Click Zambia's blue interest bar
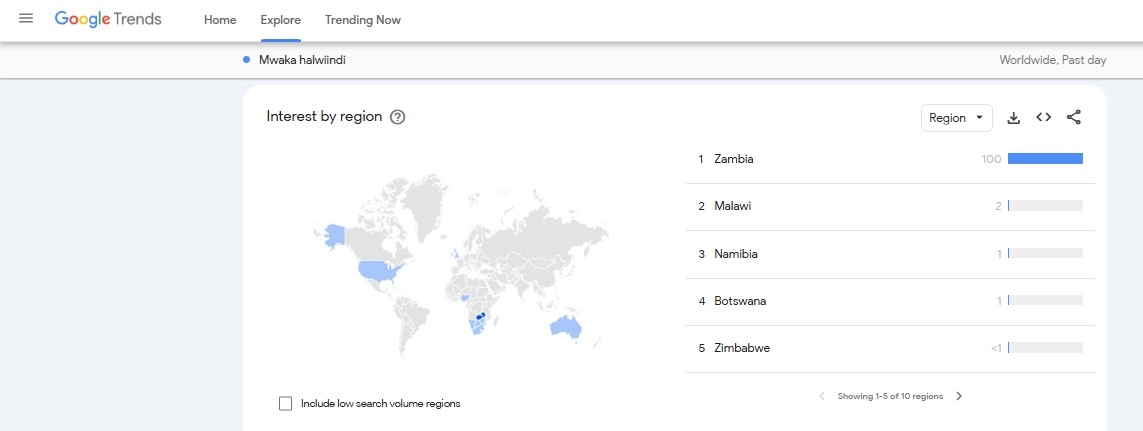 pyautogui.click(x=1045, y=158)
